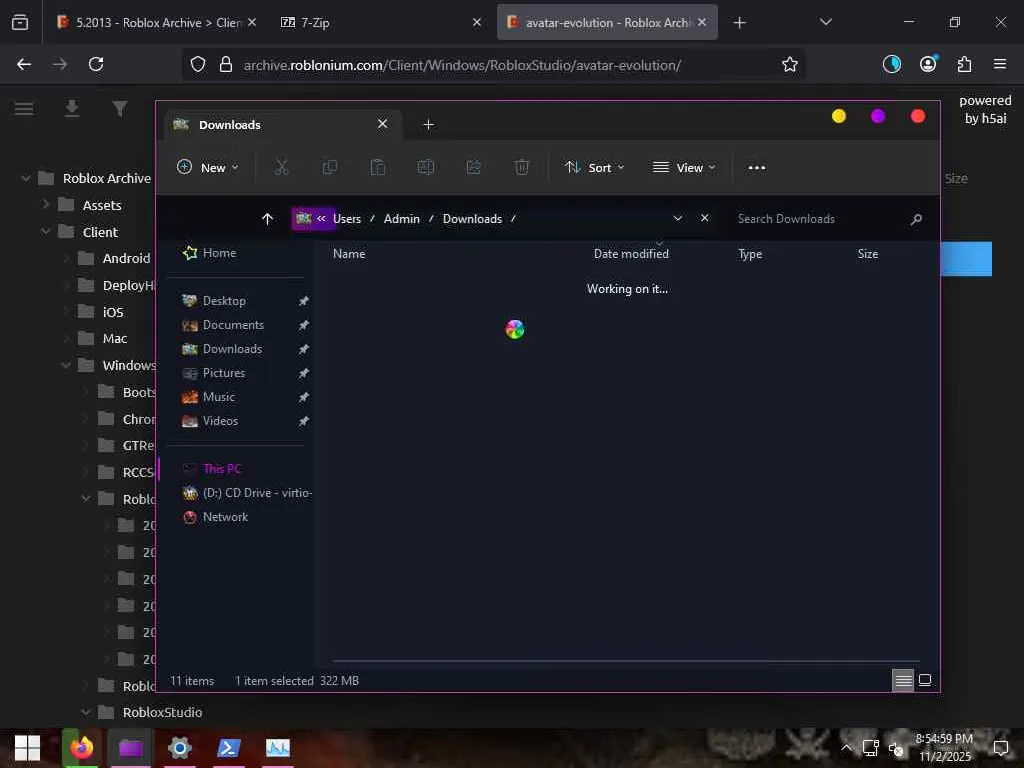Open the Sort dropdown in Explorer
Image resolution: width=1024 pixels, height=768 pixels.
[594, 168]
